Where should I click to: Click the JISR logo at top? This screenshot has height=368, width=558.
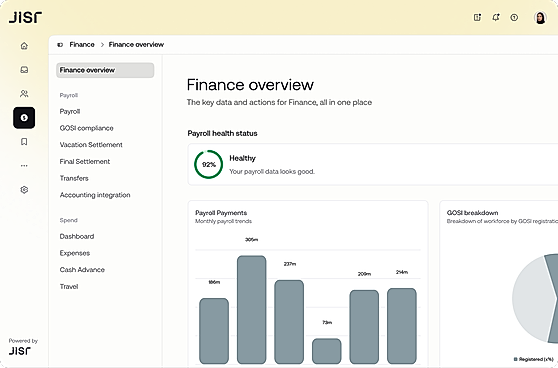coord(25,17)
